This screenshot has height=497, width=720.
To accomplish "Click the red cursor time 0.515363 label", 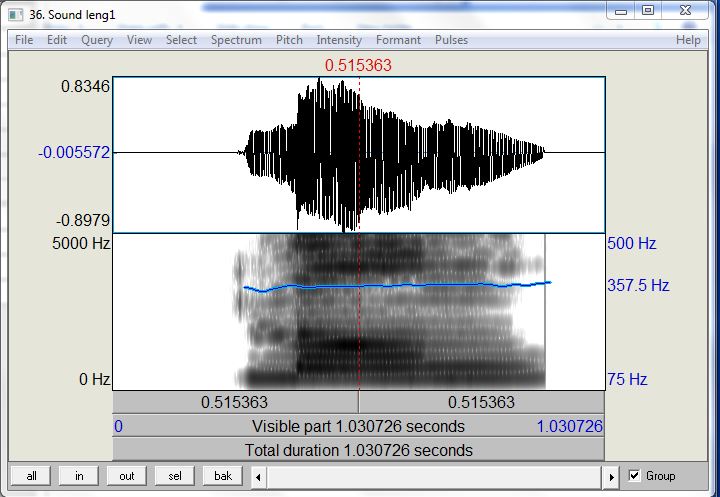I will tap(358, 65).
